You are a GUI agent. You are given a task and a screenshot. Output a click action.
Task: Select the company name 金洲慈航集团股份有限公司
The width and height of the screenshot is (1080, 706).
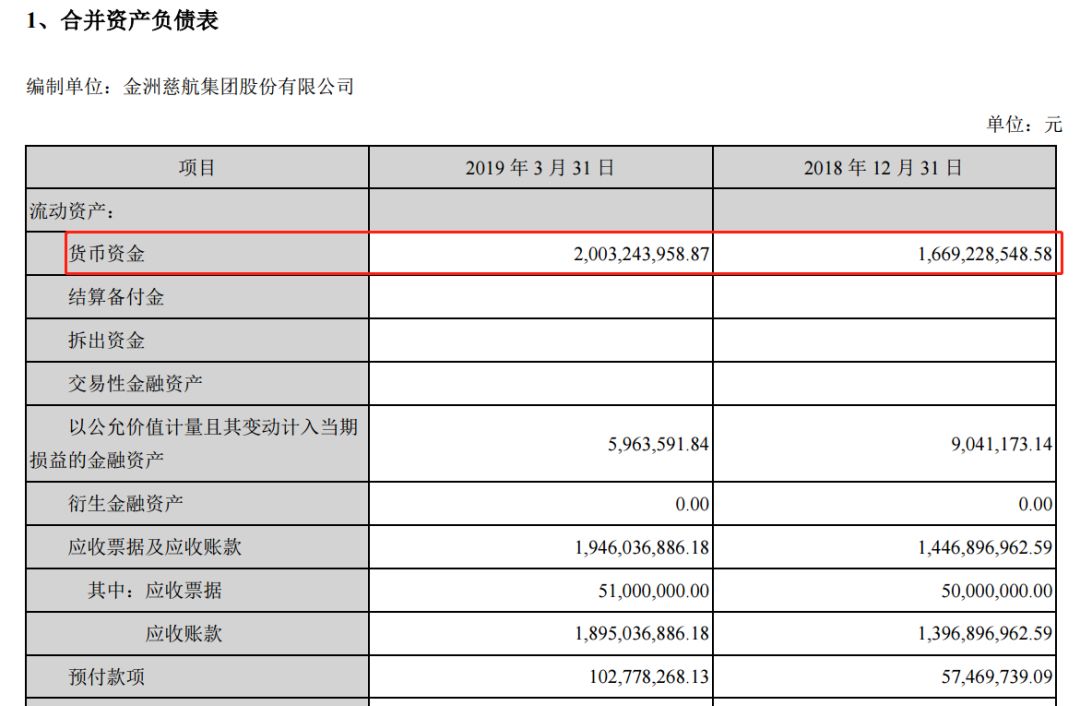click(238, 87)
